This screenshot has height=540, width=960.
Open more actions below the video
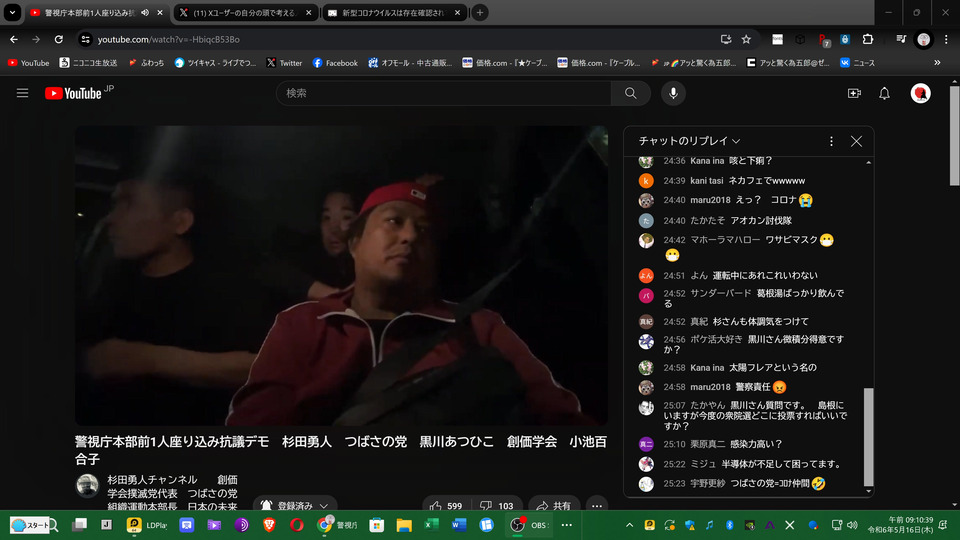597,506
